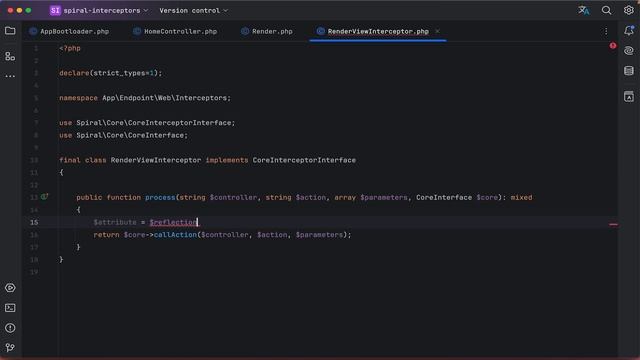Open the translate language icon
This screenshot has width=640, height=360.
pyautogui.click(x=584, y=10)
